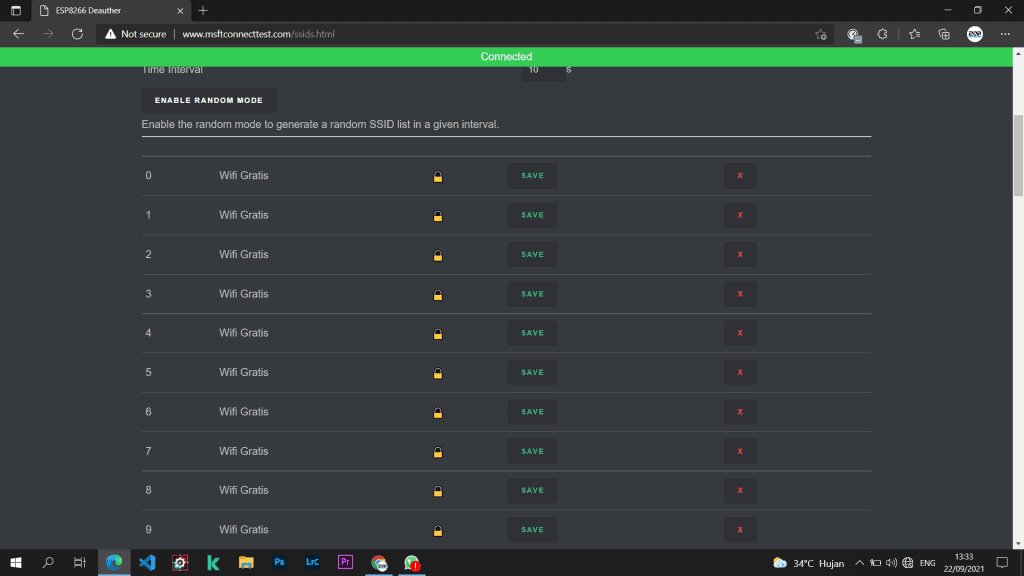Refresh the page with the reload icon

[77, 34]
